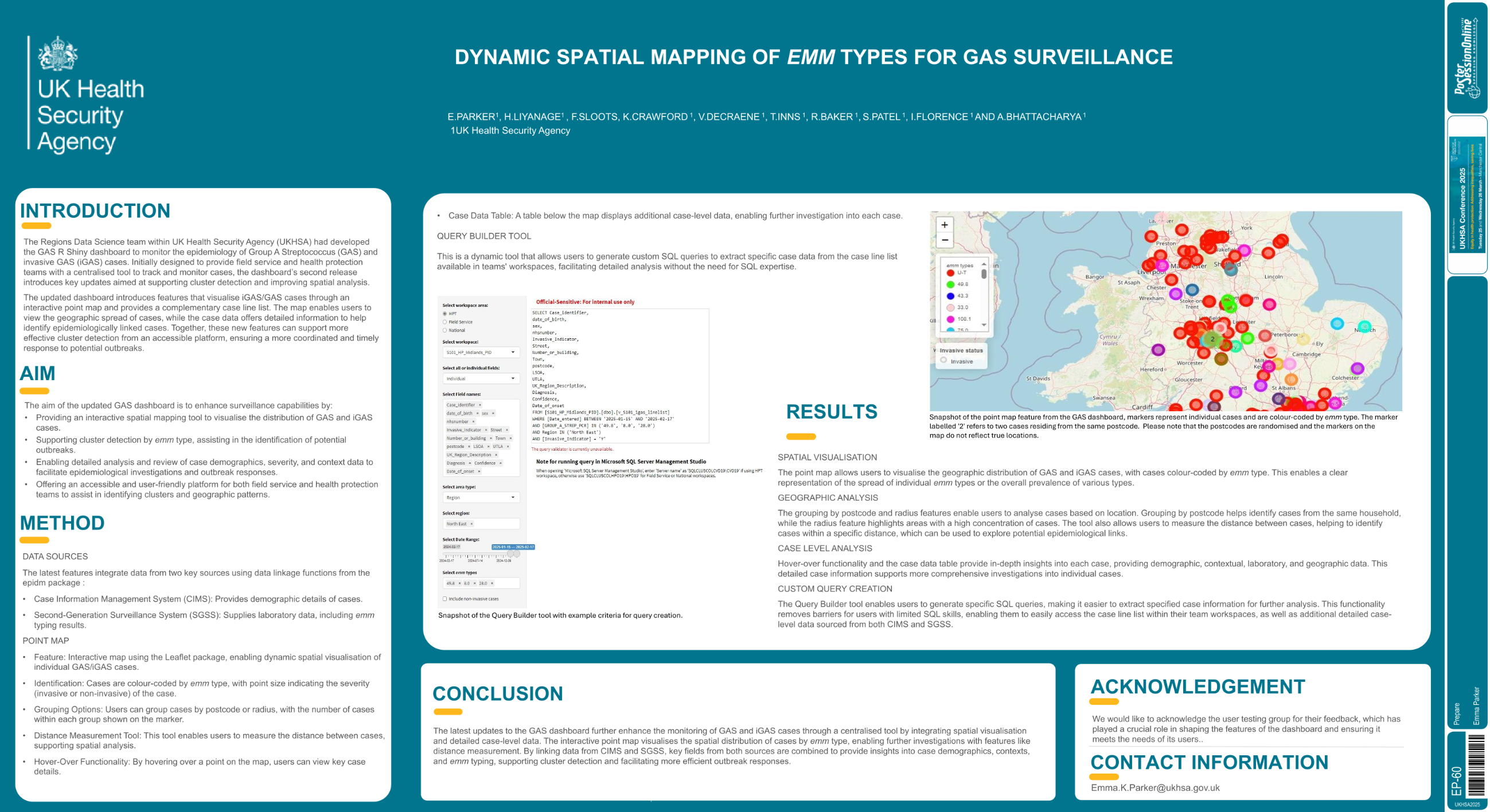Remove the LSOA field tag
Screen dimensions: 1490x812
[489, 447]
